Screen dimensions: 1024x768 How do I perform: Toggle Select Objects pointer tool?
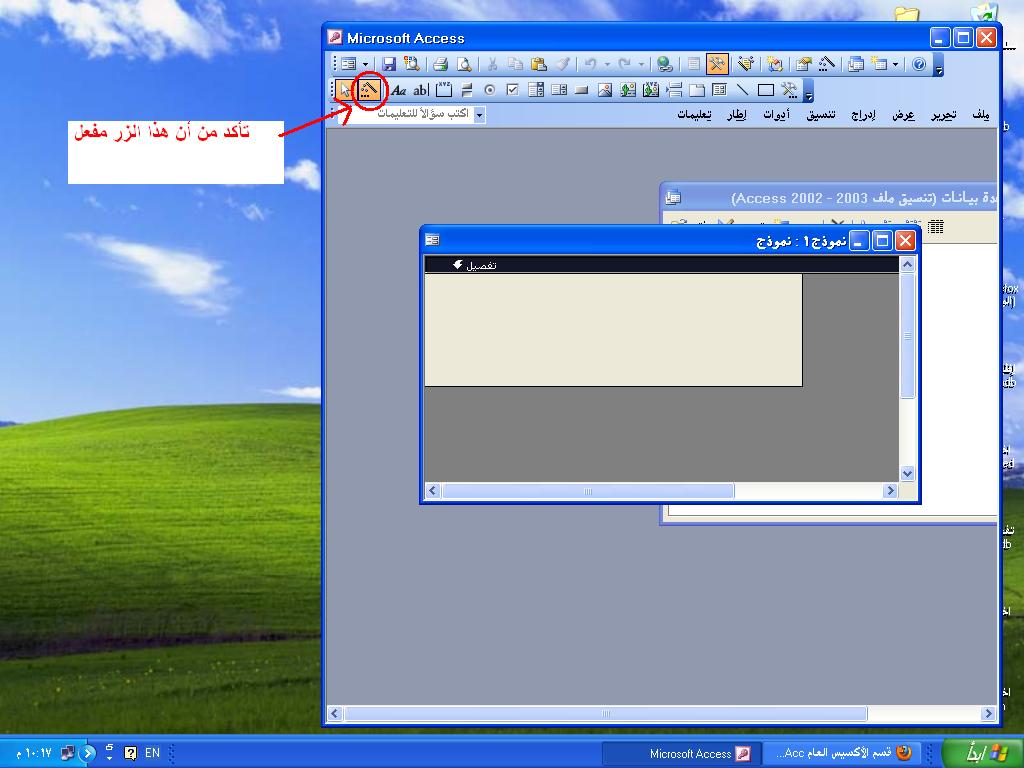click(345, 90)
